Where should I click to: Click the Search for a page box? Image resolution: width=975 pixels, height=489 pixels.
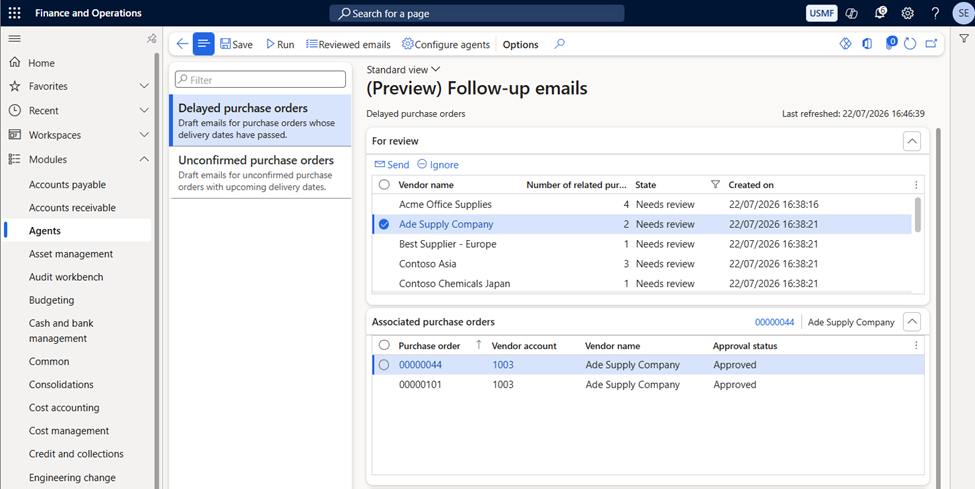tap(476, 13)
